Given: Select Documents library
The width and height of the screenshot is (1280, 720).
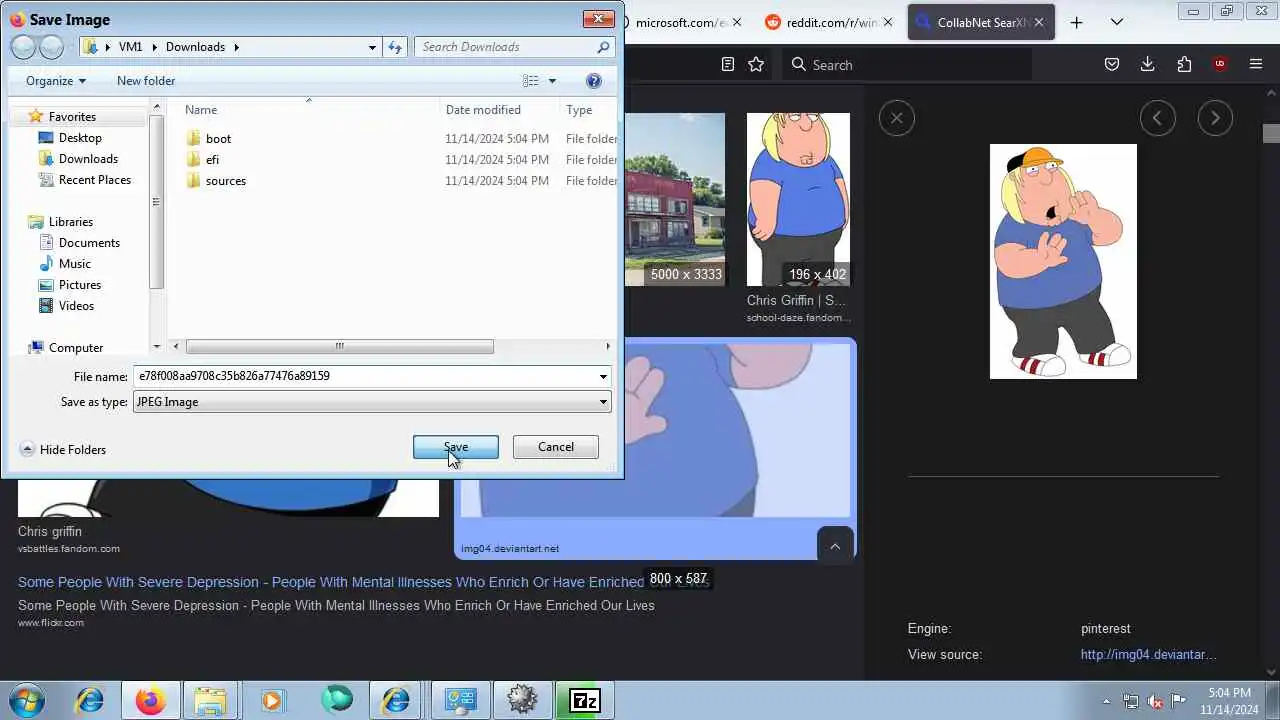Looking at the screenshot, I should (89, 243).
